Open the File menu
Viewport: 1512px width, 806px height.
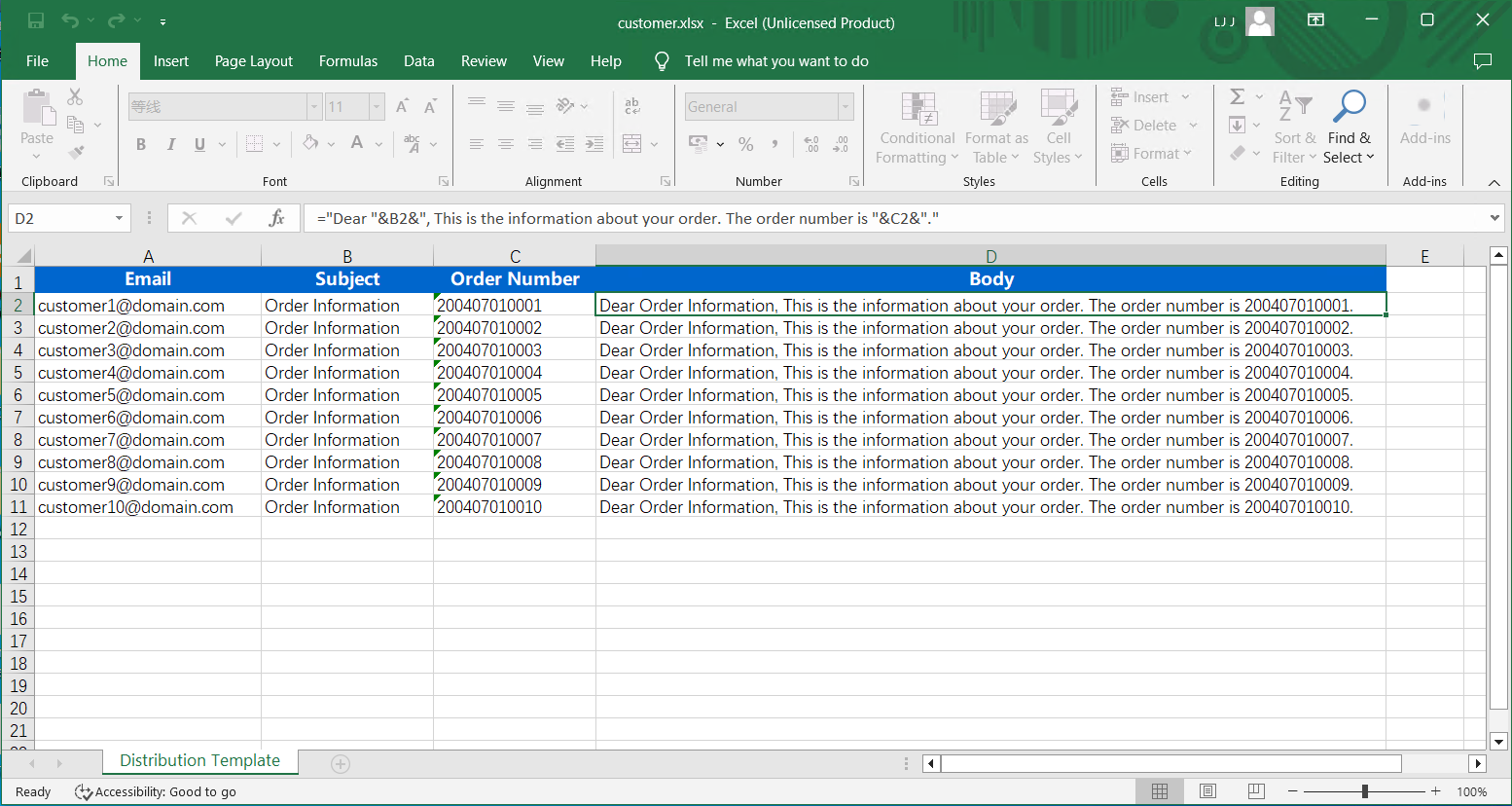(38, 61)
